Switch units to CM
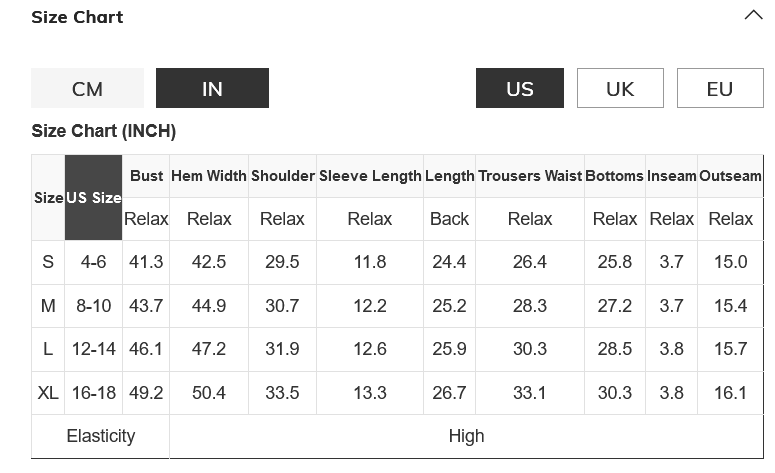The height and width of the screenshot is (473, 775). click(x=87, y=88)
